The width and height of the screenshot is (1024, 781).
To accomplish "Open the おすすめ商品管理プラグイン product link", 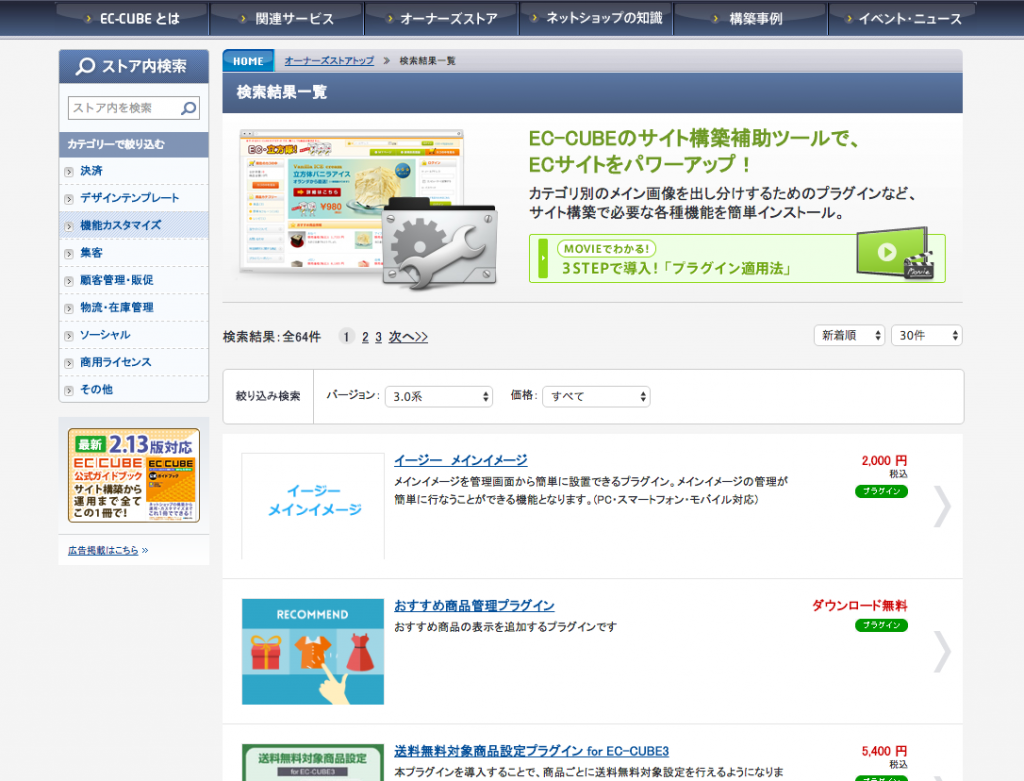I will (474, 606).
